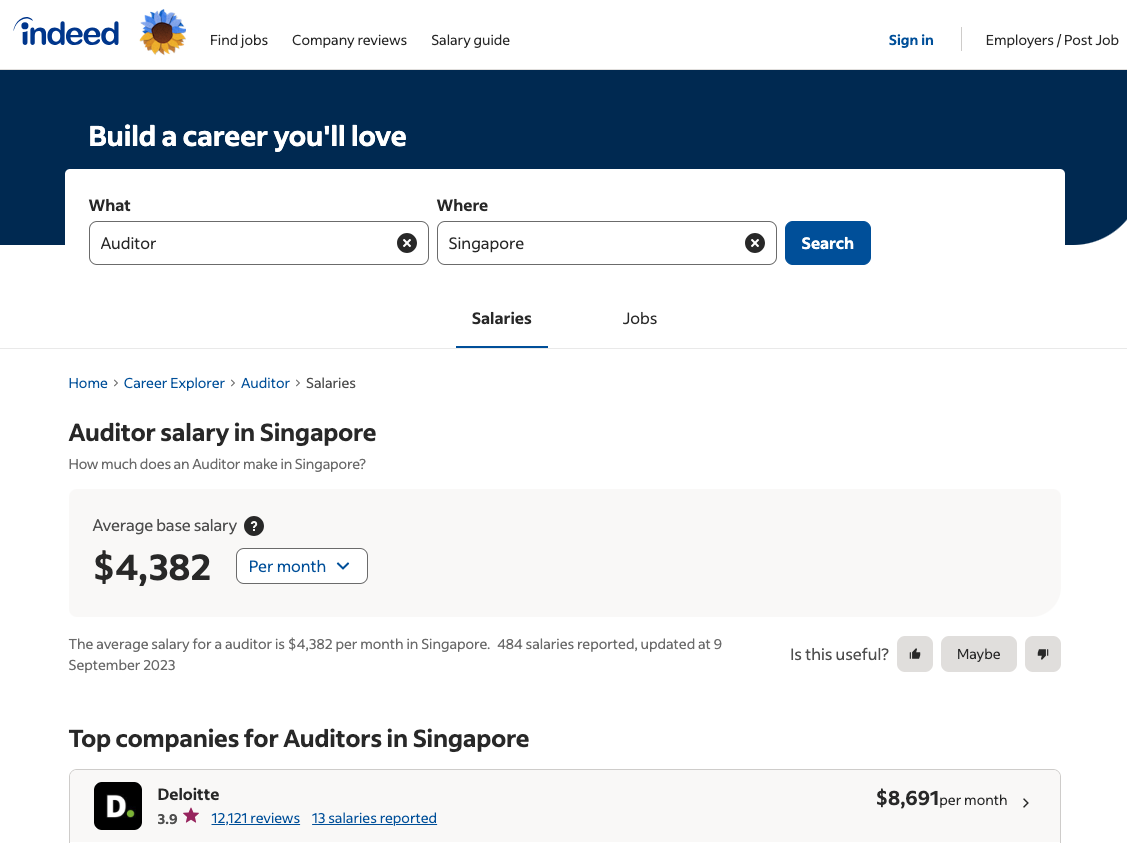Open Company reviews in the header
1127x843 pixels.
tap(349, 40)
